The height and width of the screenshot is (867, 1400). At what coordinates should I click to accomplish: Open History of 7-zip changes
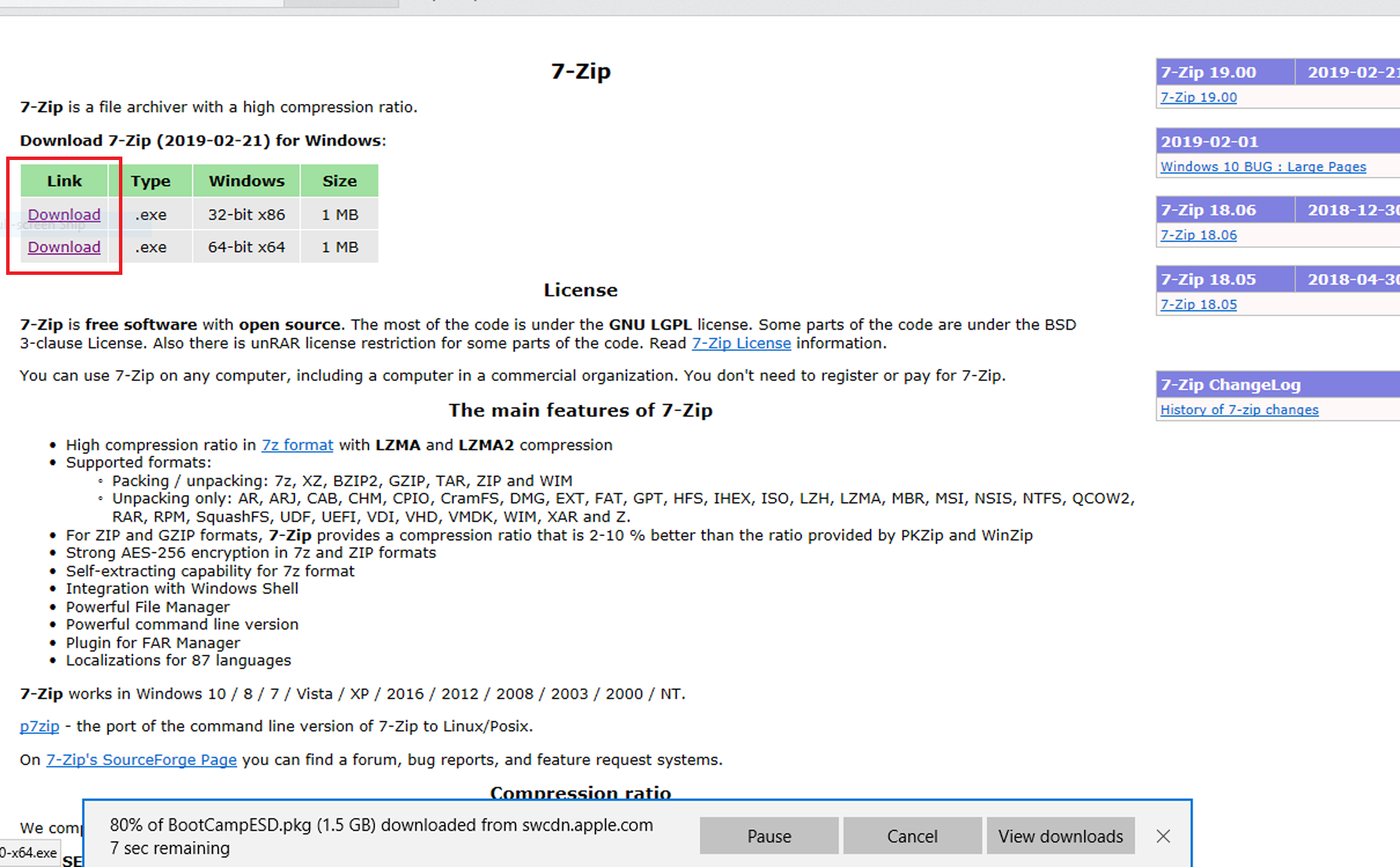1239,410
